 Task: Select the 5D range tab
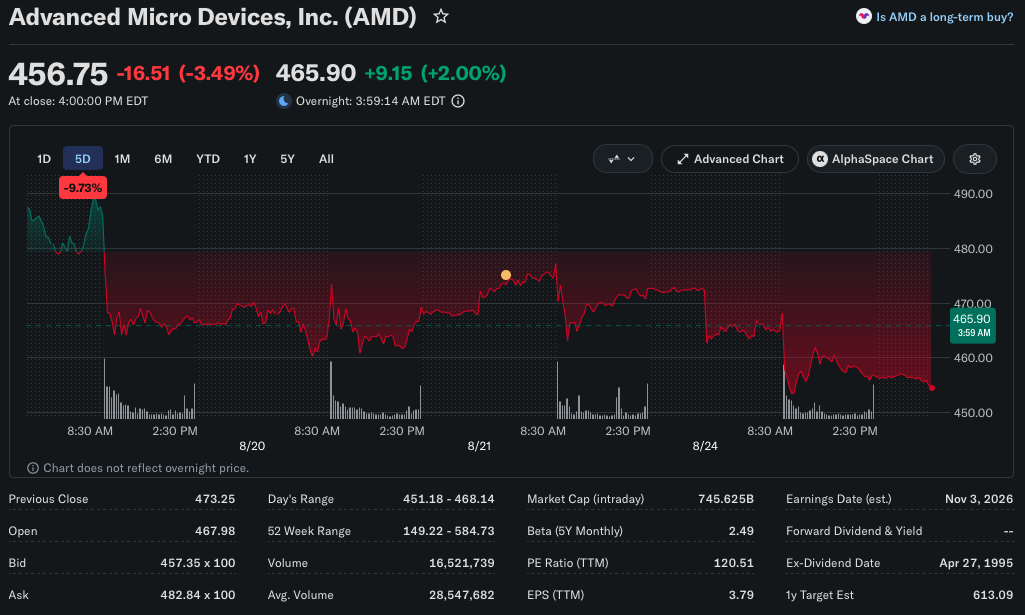click(x=82, y=159)
